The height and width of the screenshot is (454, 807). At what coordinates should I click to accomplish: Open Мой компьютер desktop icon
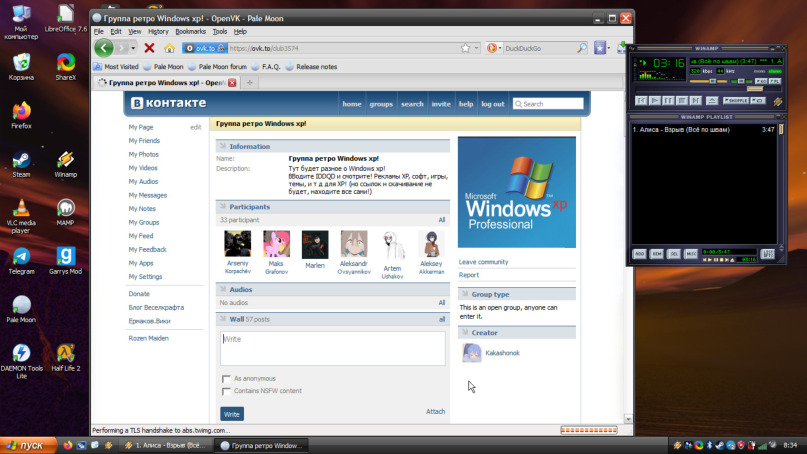point(21,22)
